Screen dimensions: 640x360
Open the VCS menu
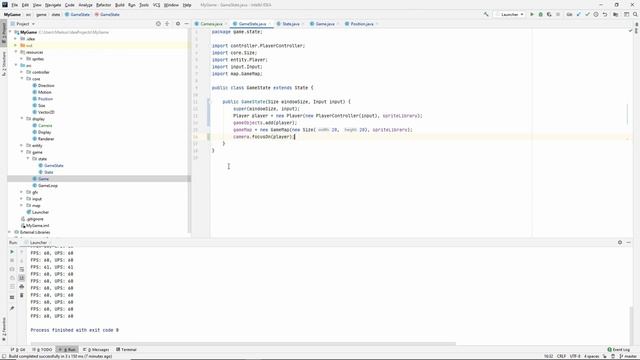tap(156, 5)
